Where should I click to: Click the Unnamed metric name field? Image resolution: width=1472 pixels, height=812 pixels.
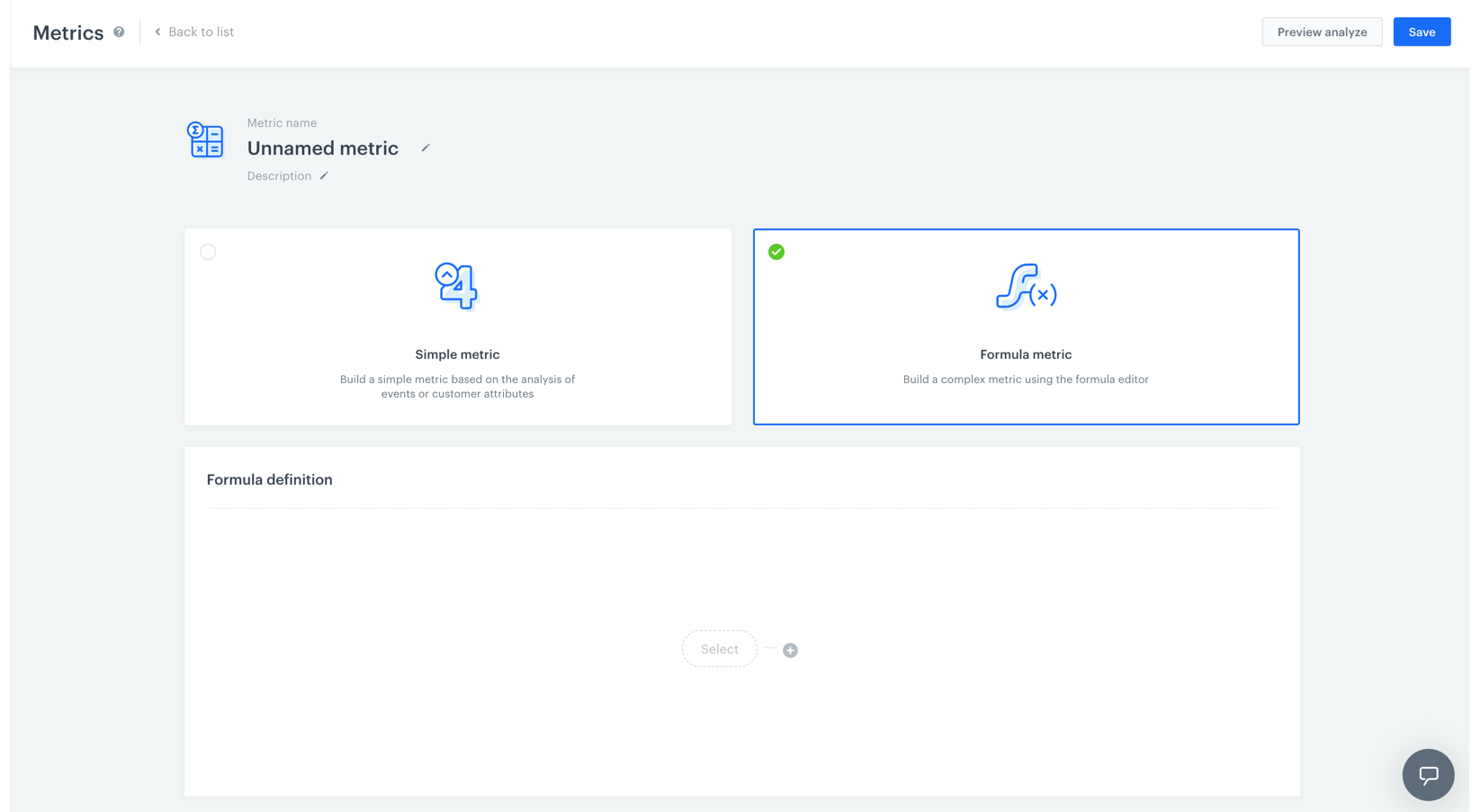(322, 148)
